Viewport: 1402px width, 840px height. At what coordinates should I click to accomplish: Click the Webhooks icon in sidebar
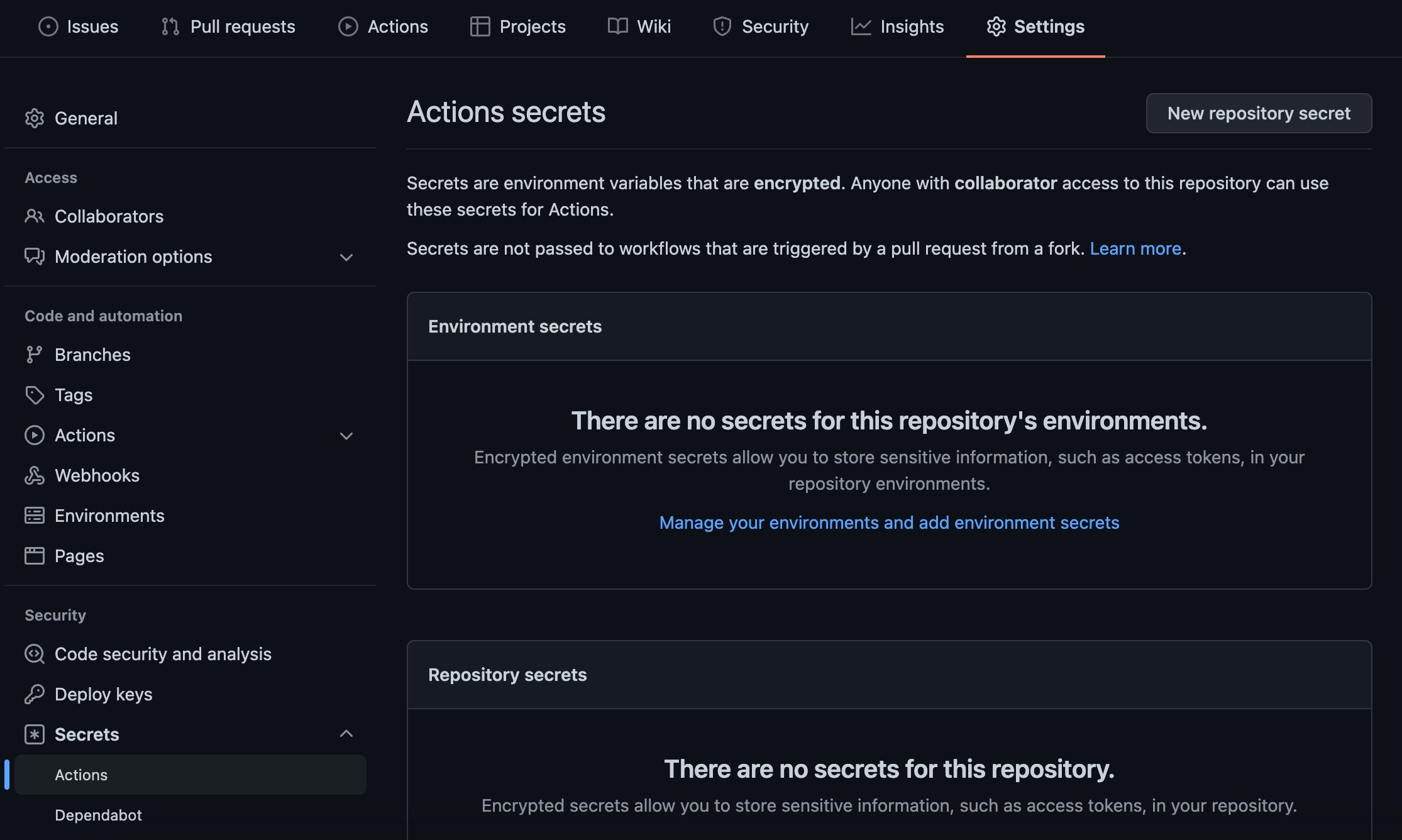pos(35,475)
